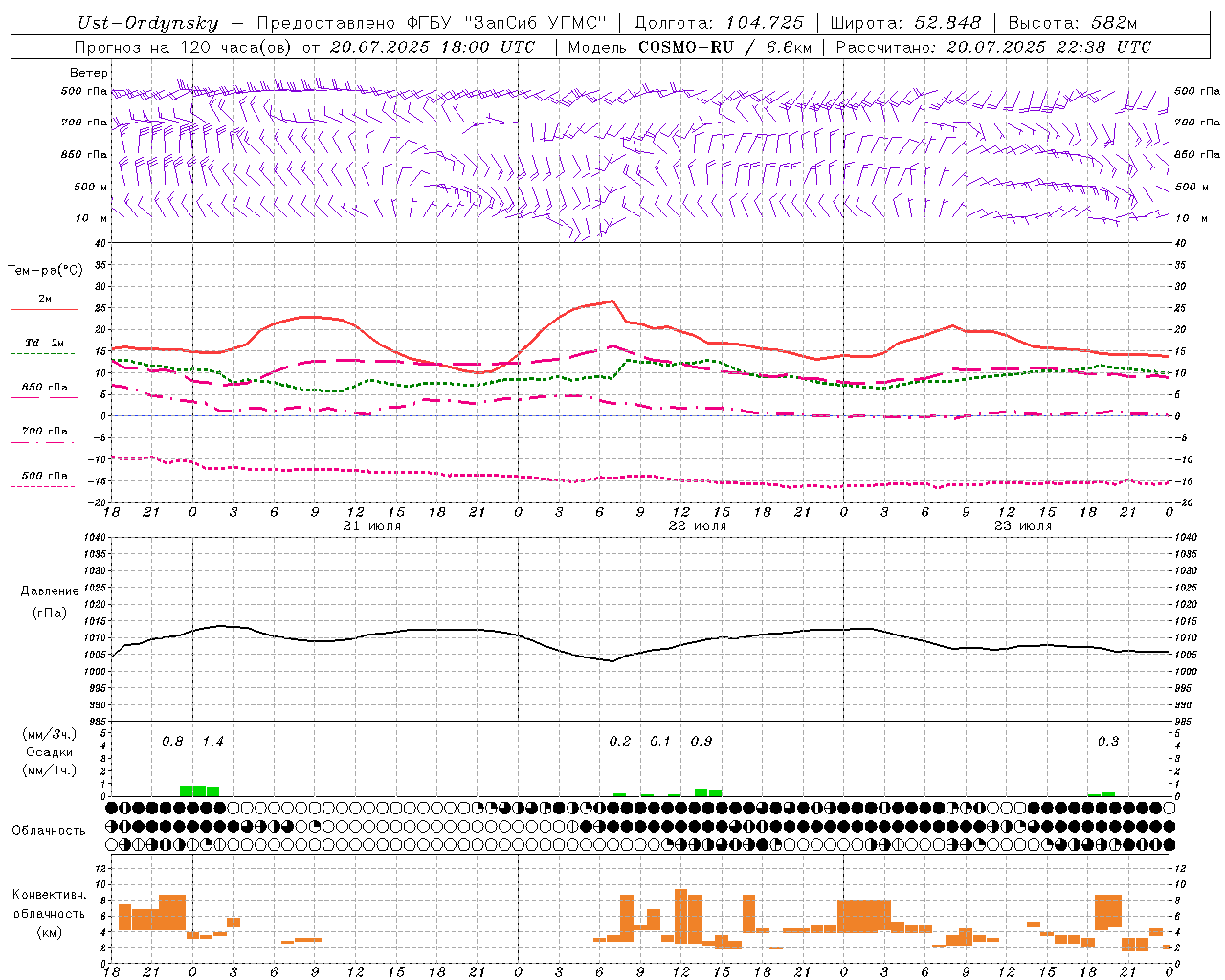This screenshot has height=980, width=1225.
Task: Click the 'Тем-ра(°C)' temperature panel label
Action: (45, 271)
